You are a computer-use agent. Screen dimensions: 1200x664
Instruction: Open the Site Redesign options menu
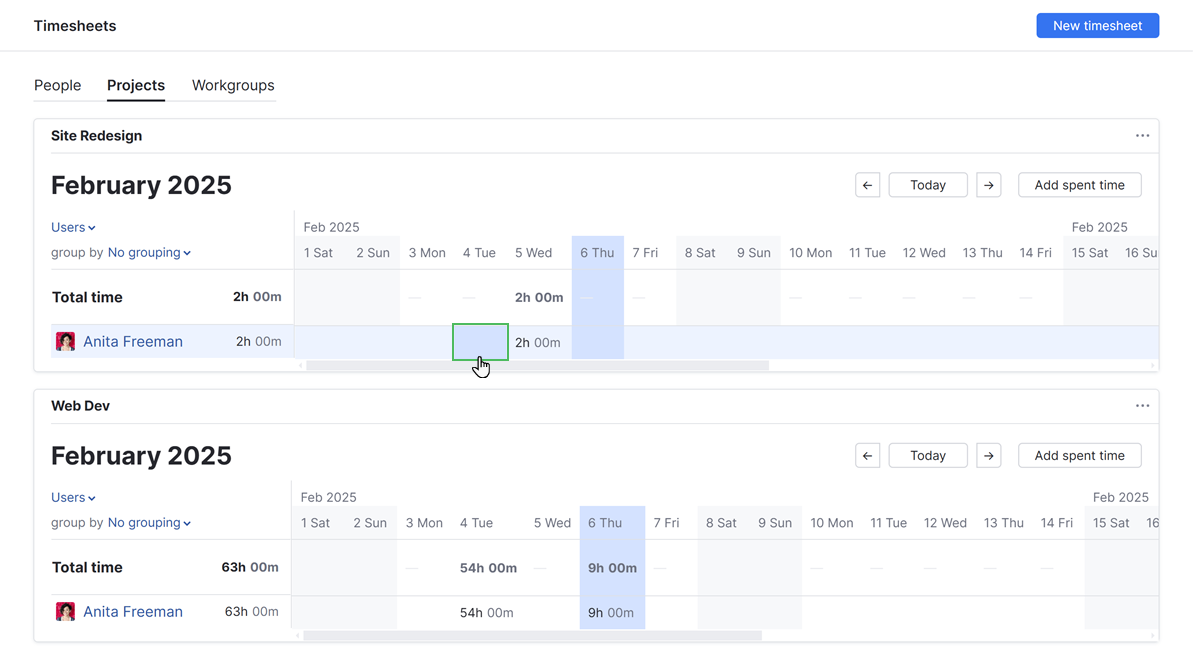[x=1142, y=135]
